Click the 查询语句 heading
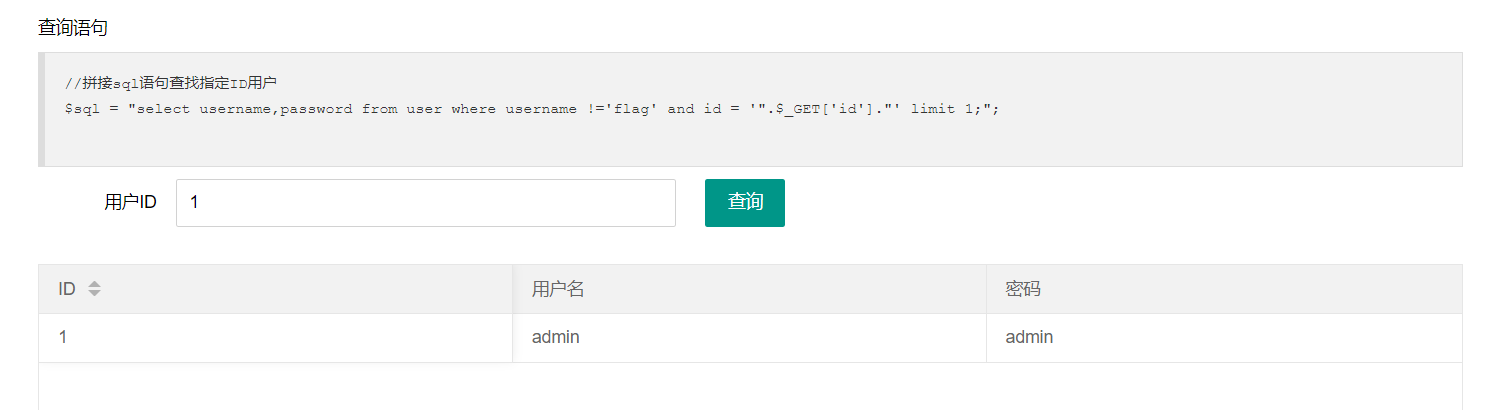This screenshot has height=410, width=1499. click(x=73, y=28)
